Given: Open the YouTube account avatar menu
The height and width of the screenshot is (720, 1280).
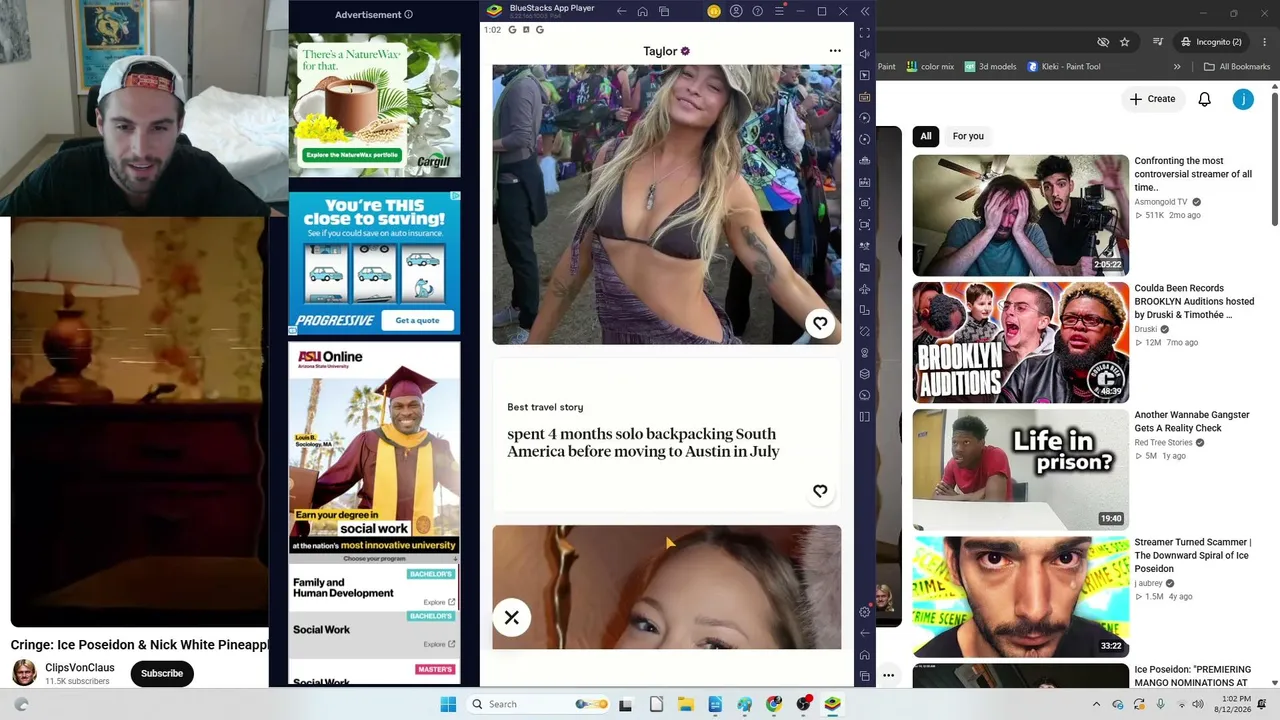Looking at the screenshot, I should pyautogui.click(x=1243, y=99).
